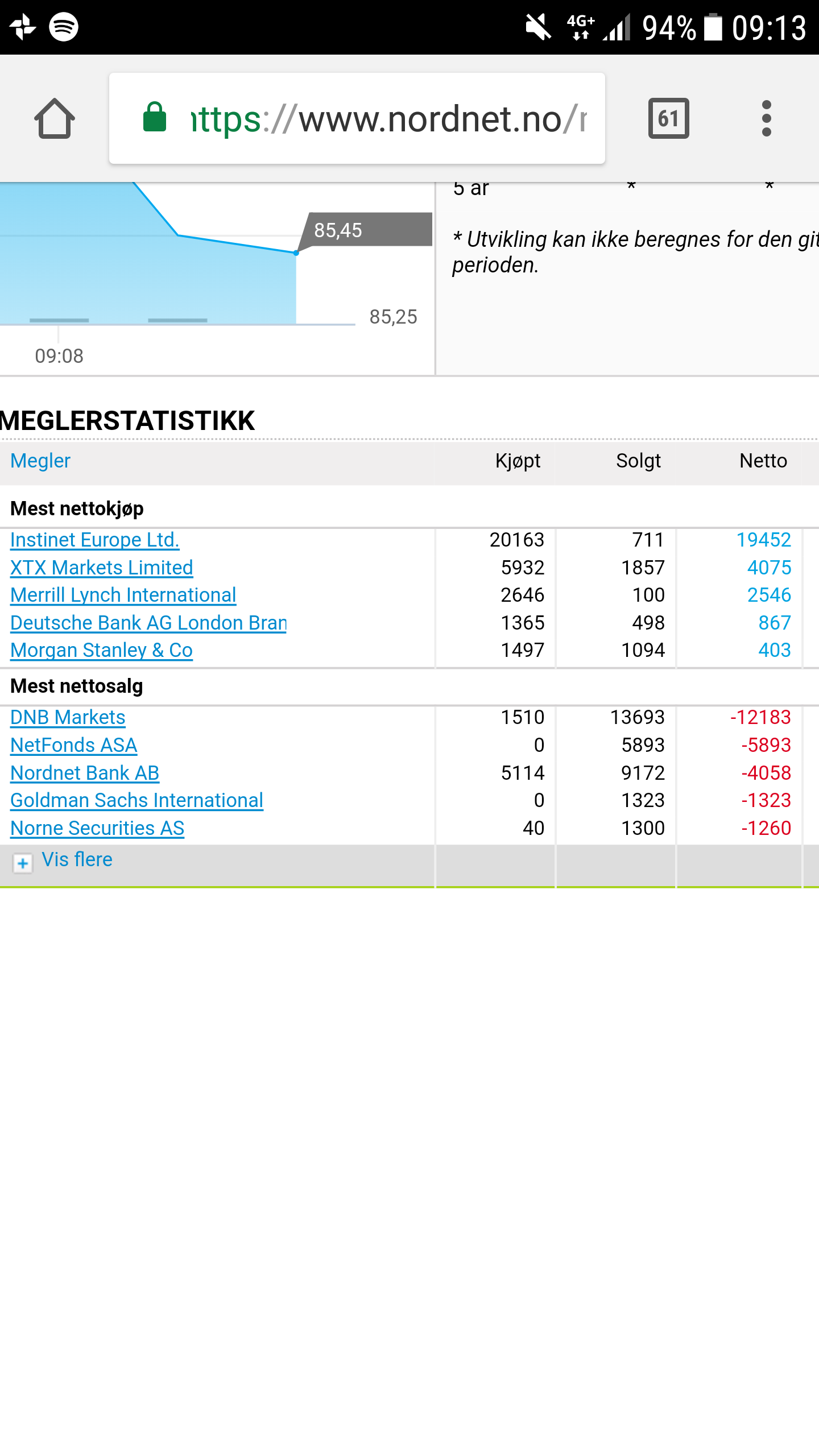Tap the browser home icon
The image size is (819, 1456).
point(55,118)
